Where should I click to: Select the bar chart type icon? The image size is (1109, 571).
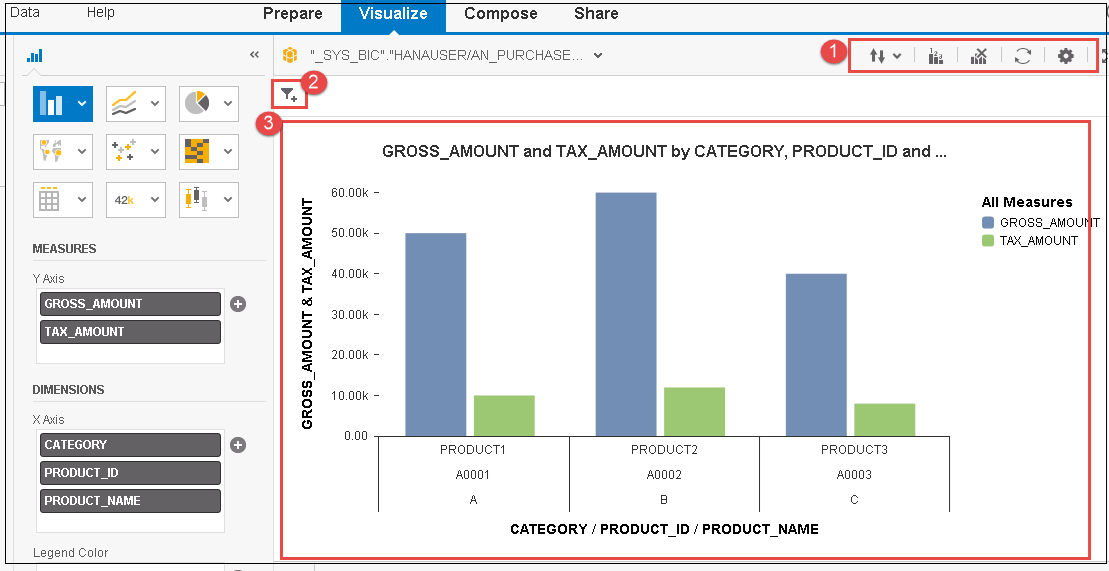(52, 103)
